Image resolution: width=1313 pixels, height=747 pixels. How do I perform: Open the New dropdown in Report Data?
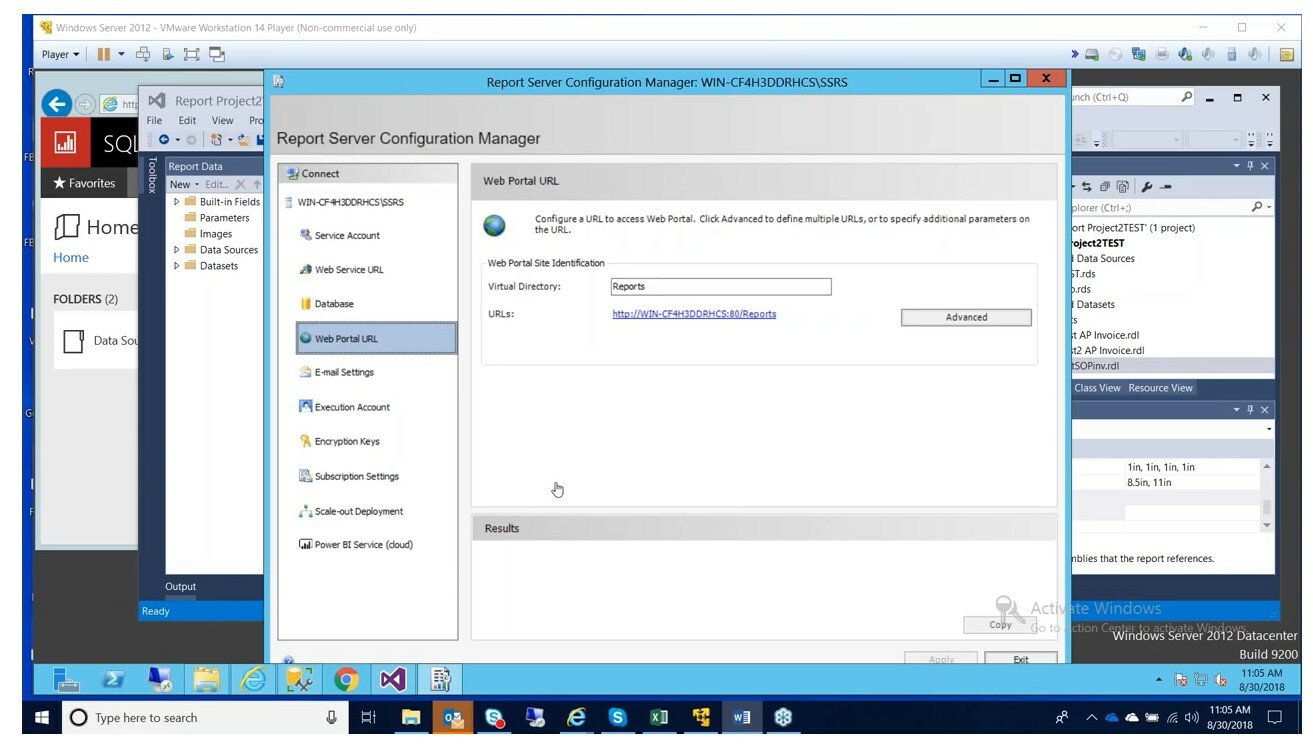coord(179,184)
